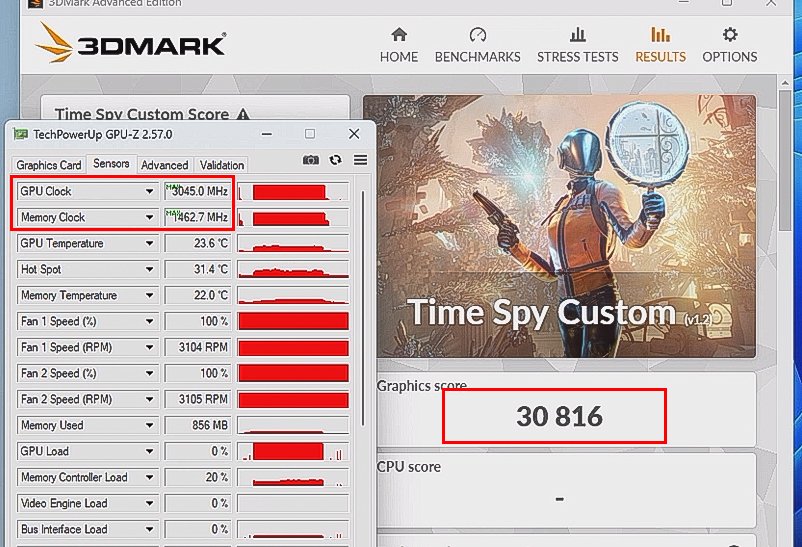Open the Video Engine Load dropdown

(x=149, y=504)
